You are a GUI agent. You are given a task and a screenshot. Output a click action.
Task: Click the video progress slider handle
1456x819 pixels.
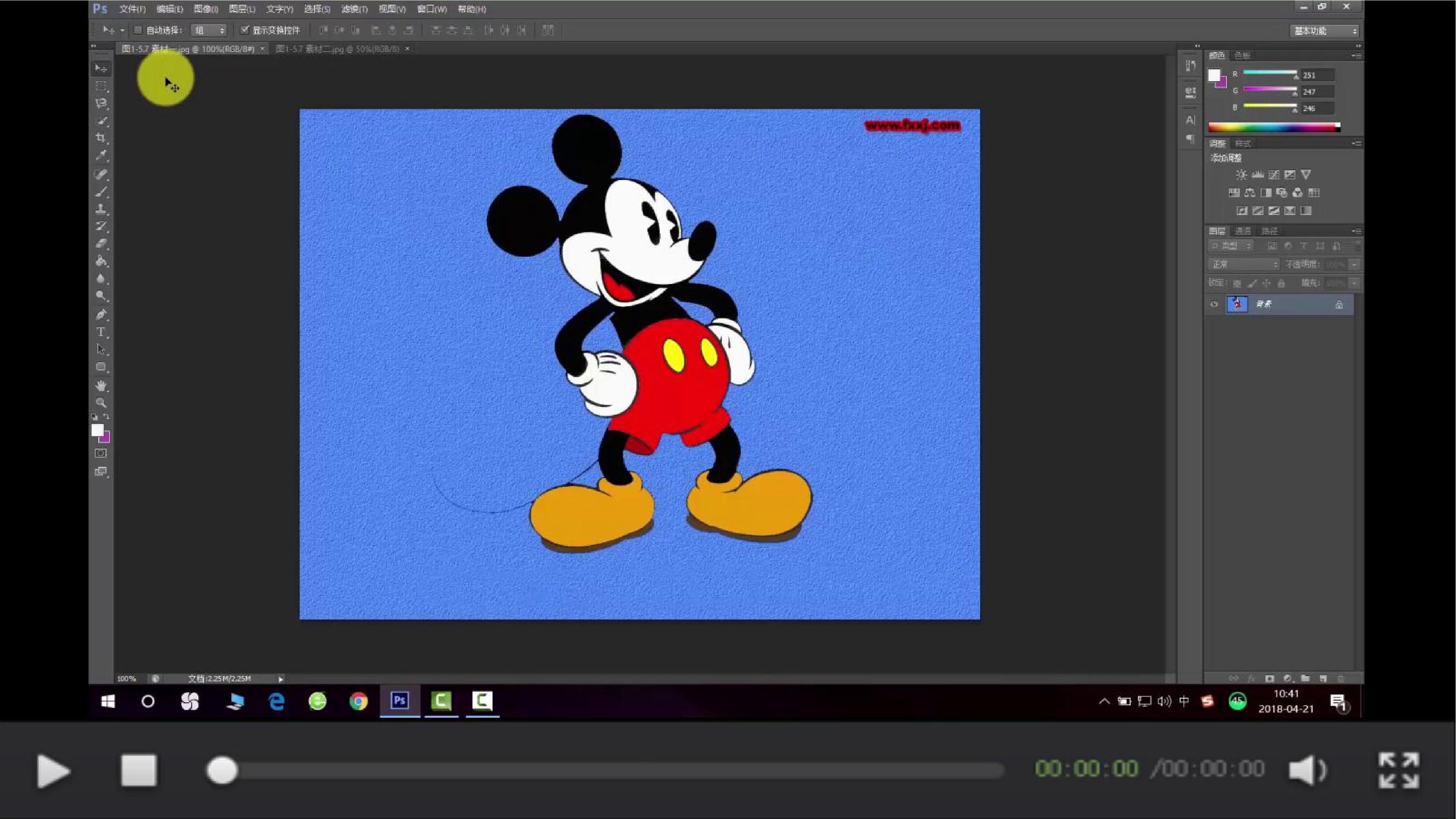click(x=221, y=770)
